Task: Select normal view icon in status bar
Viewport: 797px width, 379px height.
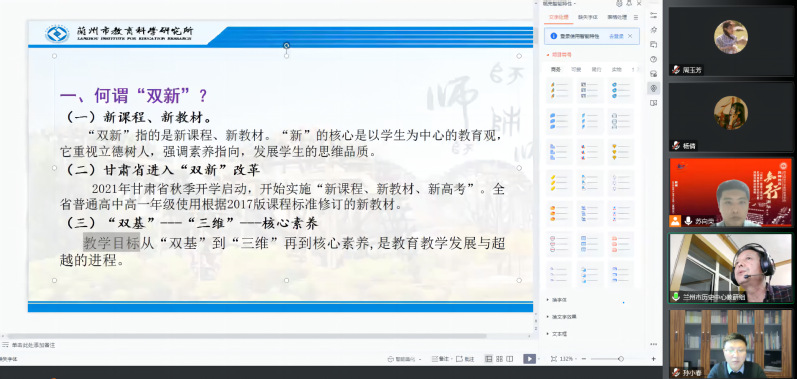Action: click(x=488, y=359)
